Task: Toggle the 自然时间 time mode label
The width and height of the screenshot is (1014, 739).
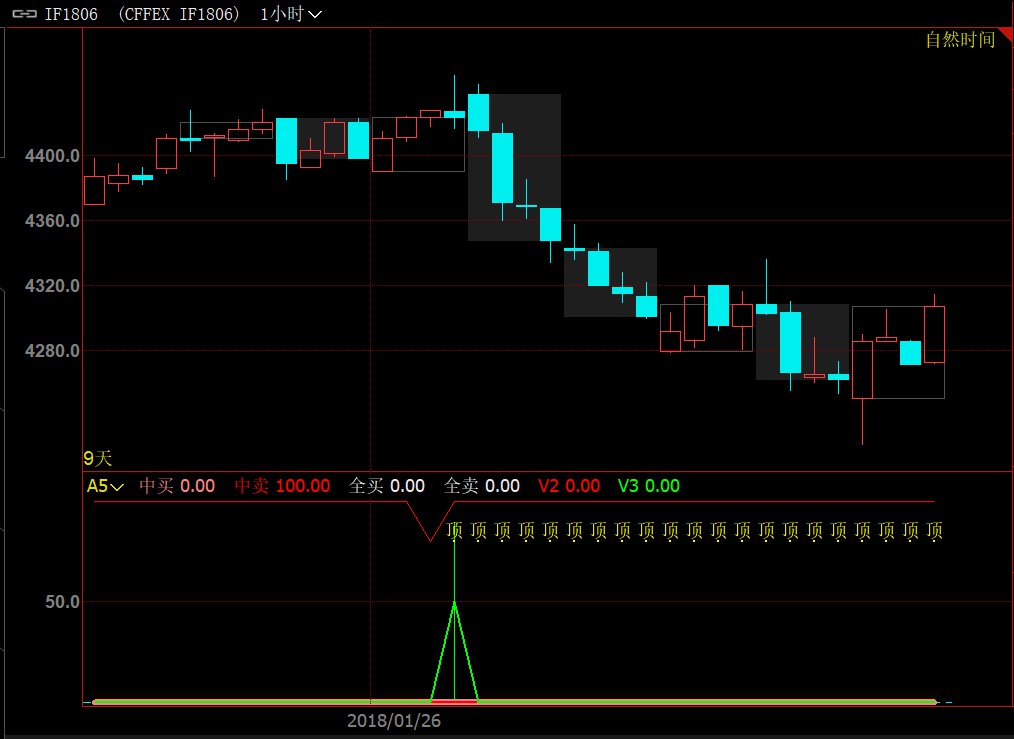Action: coord(960,40)
